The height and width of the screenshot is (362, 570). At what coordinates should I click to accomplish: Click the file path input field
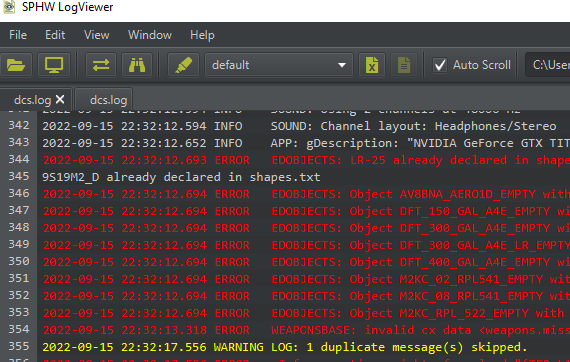(x=547, y=65)
